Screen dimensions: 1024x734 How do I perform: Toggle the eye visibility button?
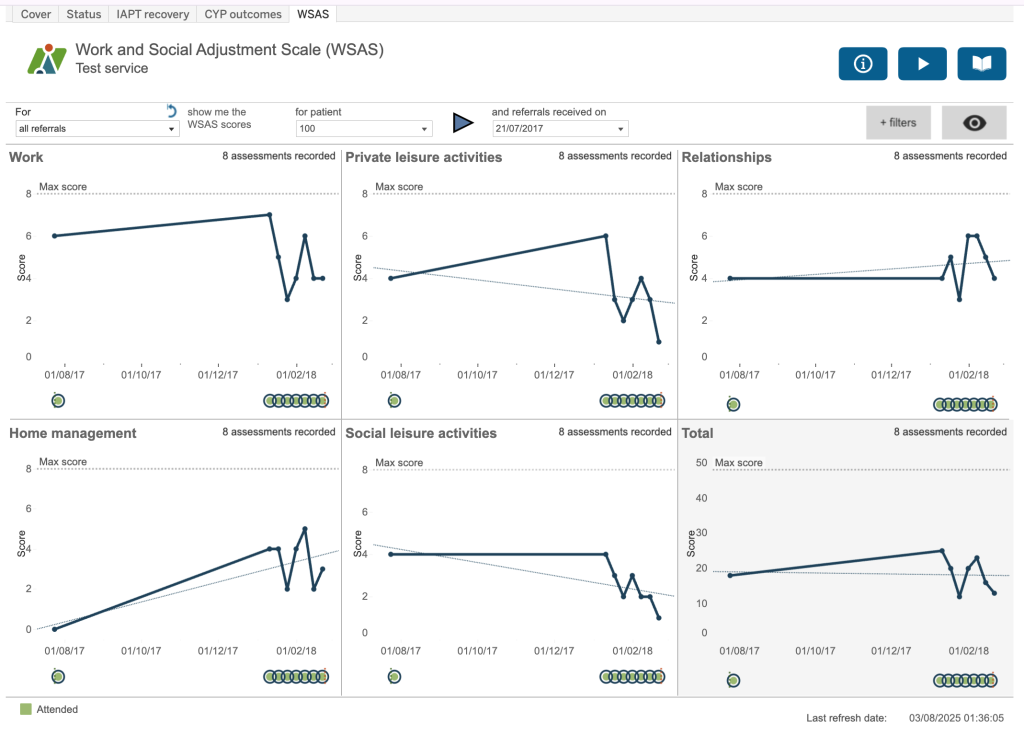coord(974,122)
